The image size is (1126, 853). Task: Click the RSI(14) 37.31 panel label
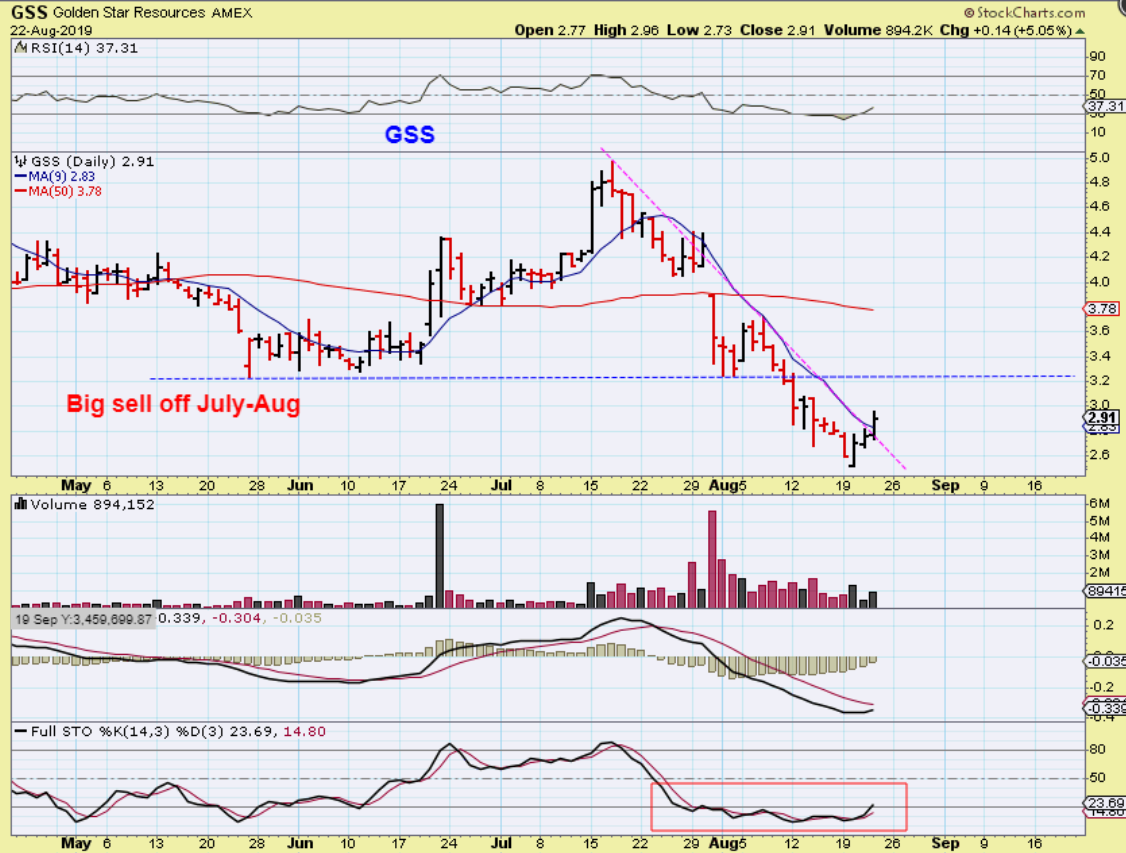(x=84, y=48)
